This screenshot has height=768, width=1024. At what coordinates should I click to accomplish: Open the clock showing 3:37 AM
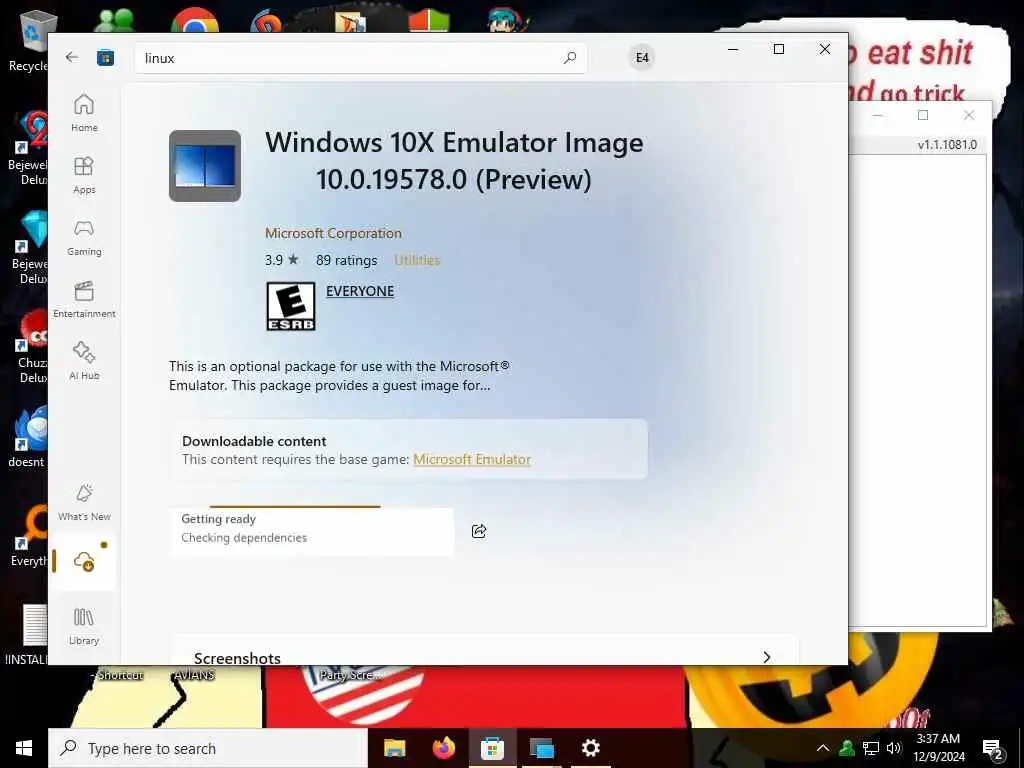coord(938,748)
